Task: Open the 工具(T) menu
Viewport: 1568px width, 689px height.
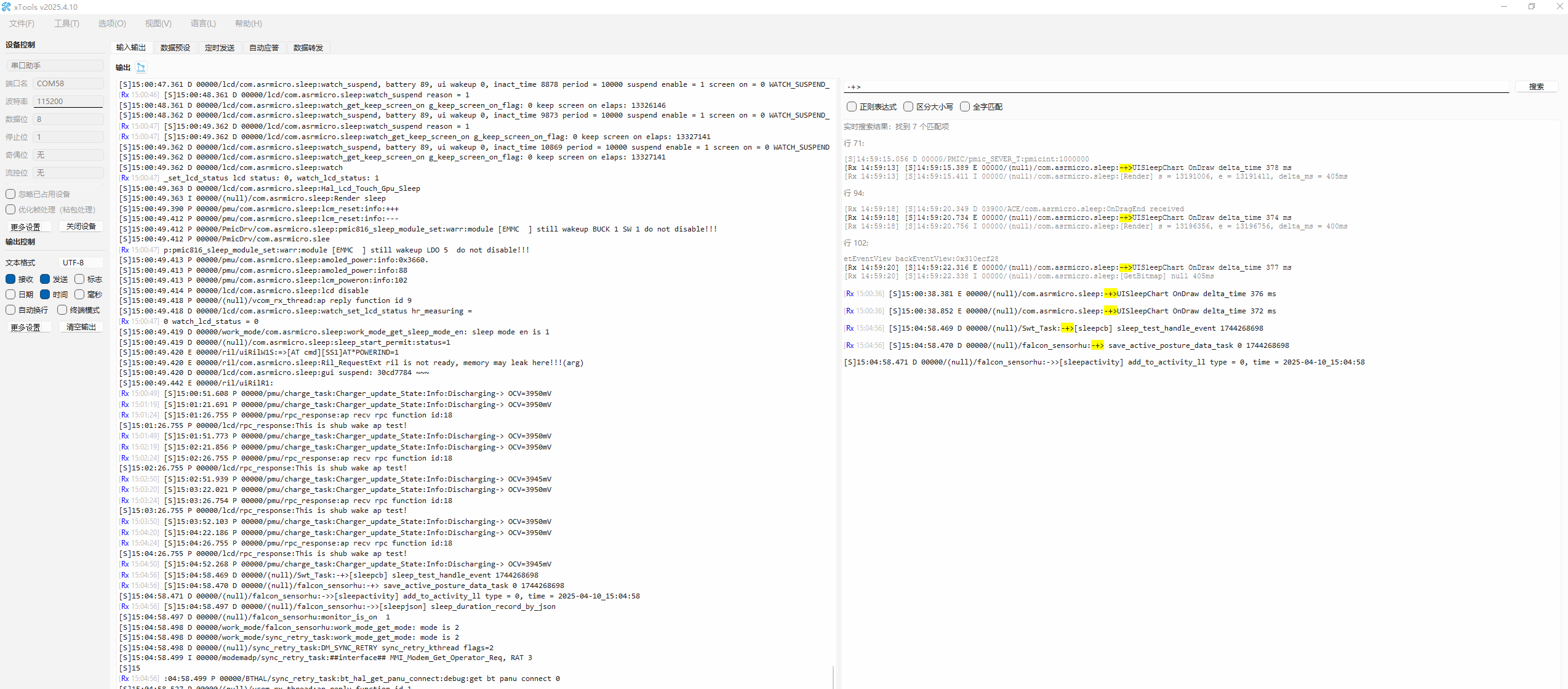Action: pos(66,23)
